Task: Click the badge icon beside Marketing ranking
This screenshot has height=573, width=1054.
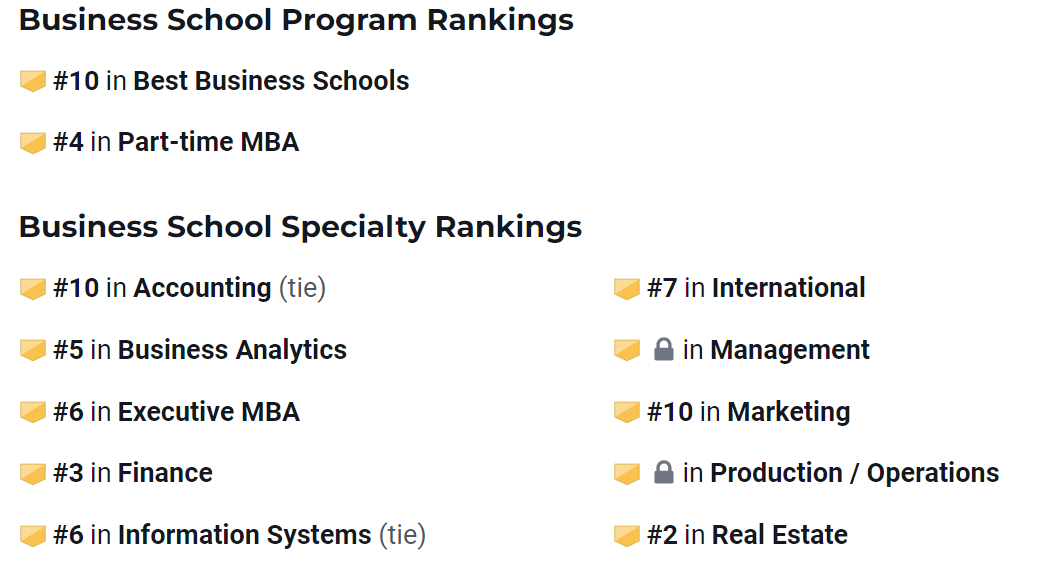Action: (626, 412)
